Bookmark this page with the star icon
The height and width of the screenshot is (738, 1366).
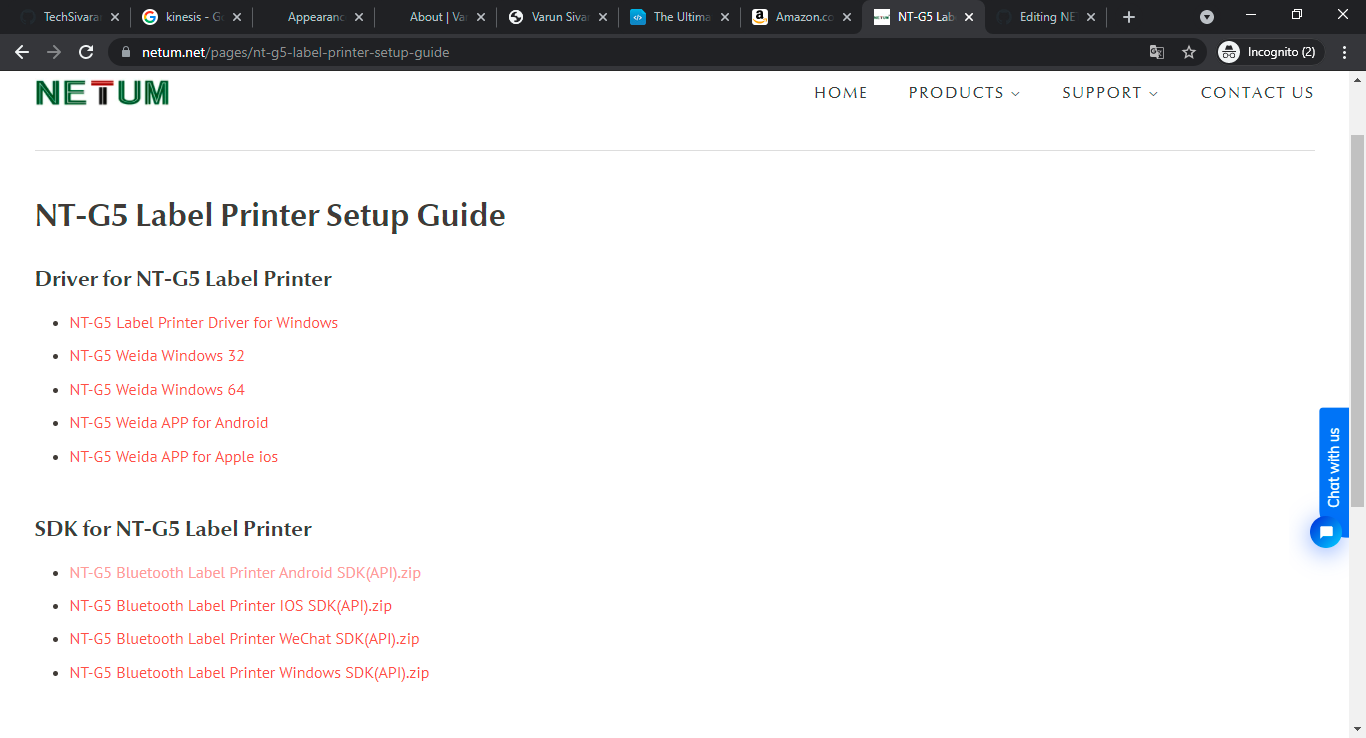[1188, 51]
